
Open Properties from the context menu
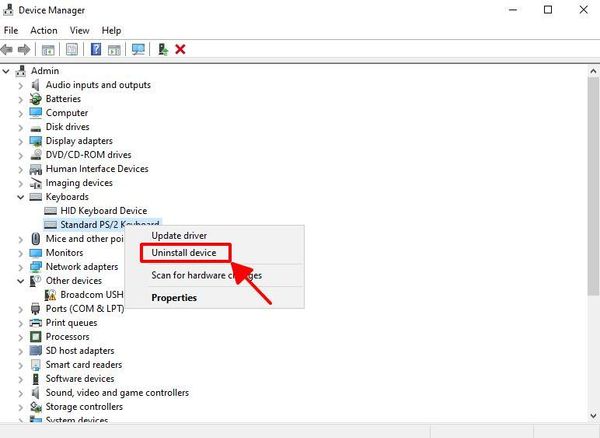[174, 297]
